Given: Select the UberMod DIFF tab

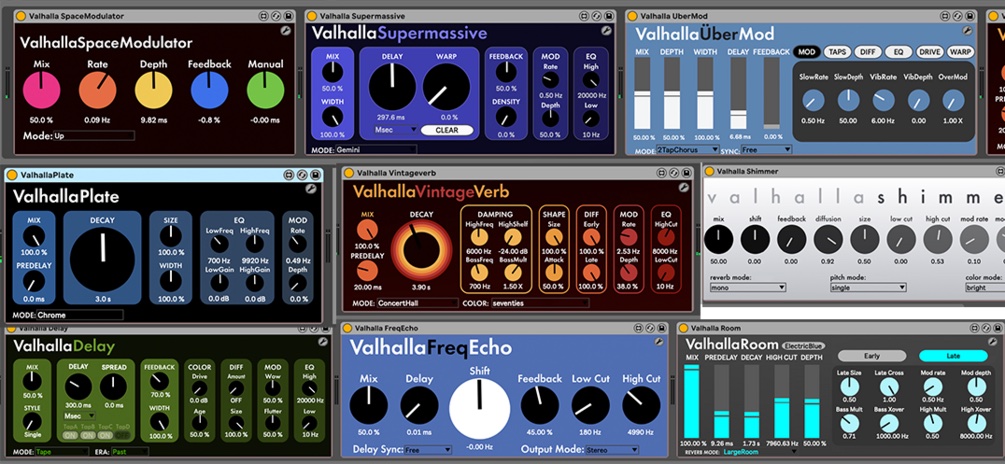Looking at the screenshot, I should point(868,52).
